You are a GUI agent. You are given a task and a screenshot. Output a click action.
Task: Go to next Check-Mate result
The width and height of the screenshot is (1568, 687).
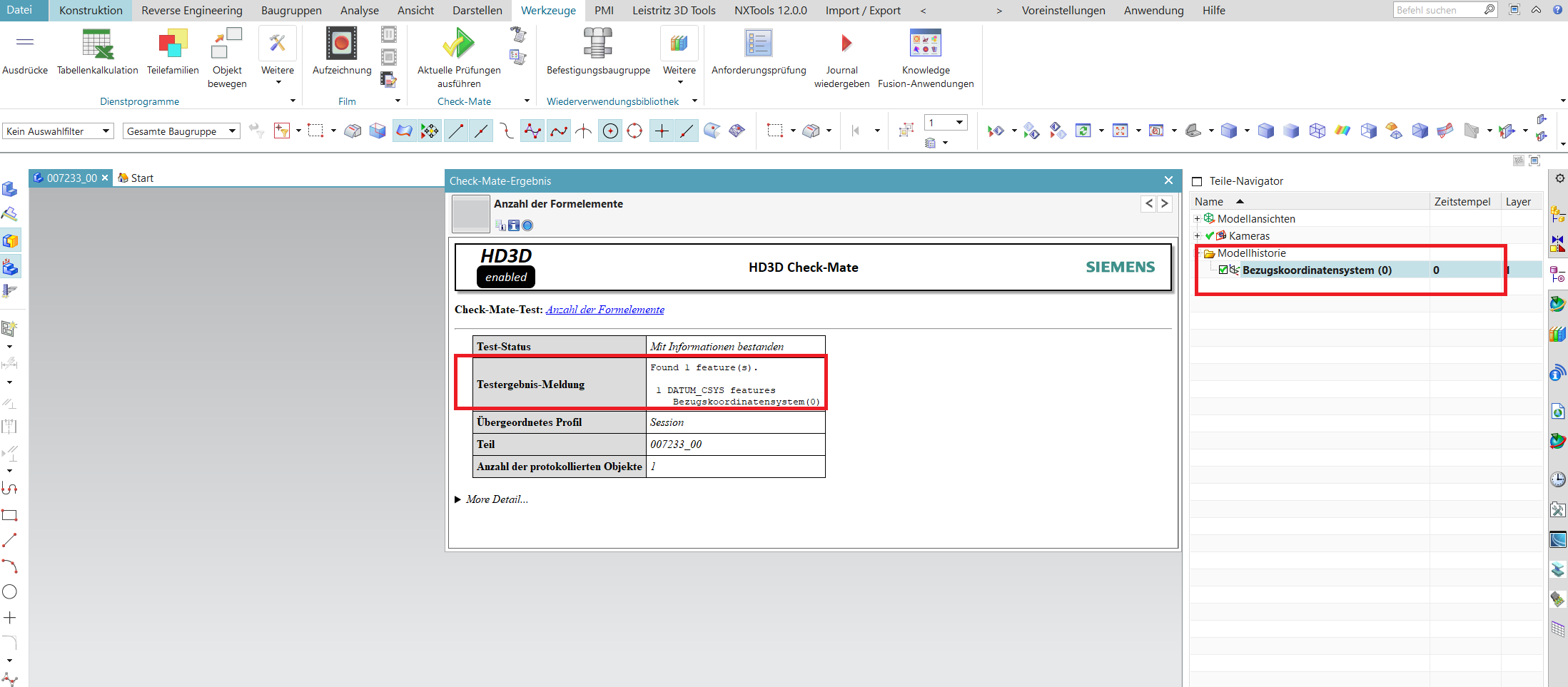click(1164, 203)
